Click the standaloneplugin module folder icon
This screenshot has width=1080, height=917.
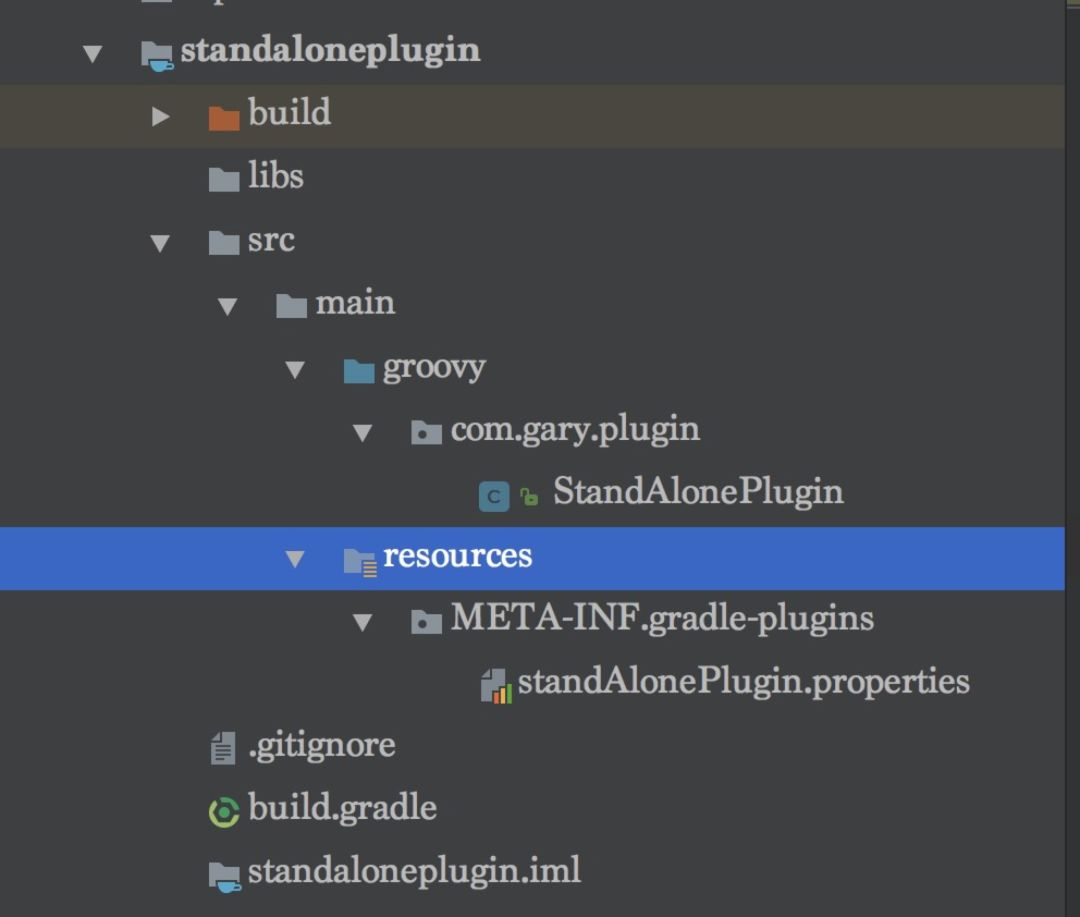pos(157,52)
